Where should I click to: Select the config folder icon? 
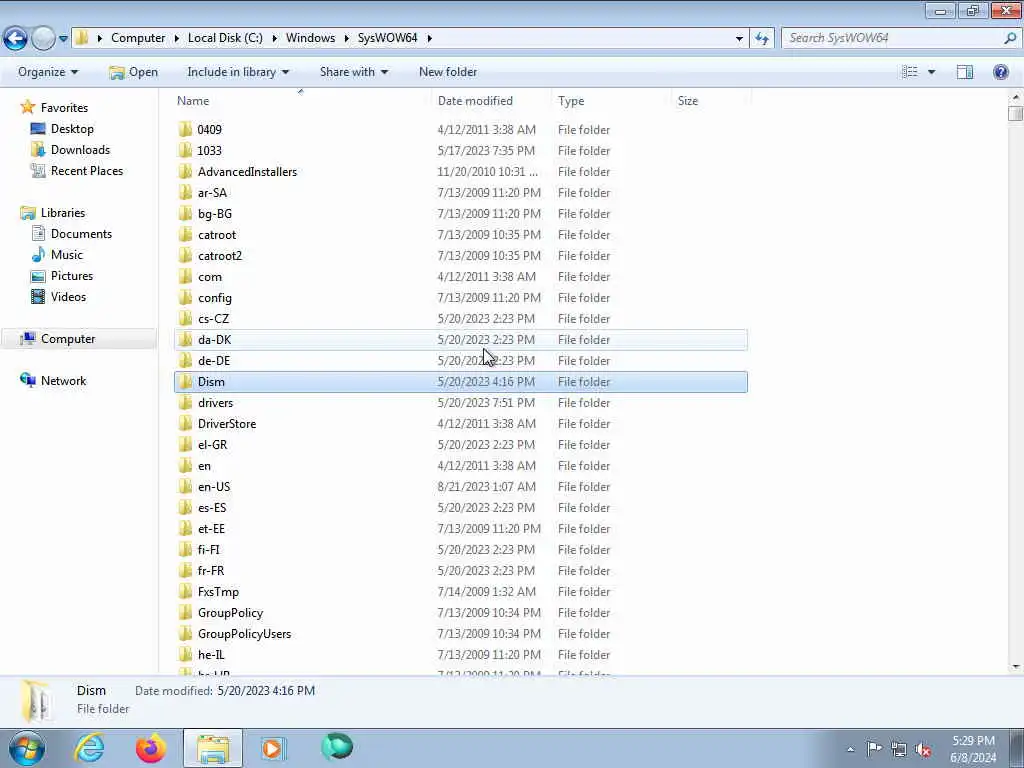[x=185, y=298]
